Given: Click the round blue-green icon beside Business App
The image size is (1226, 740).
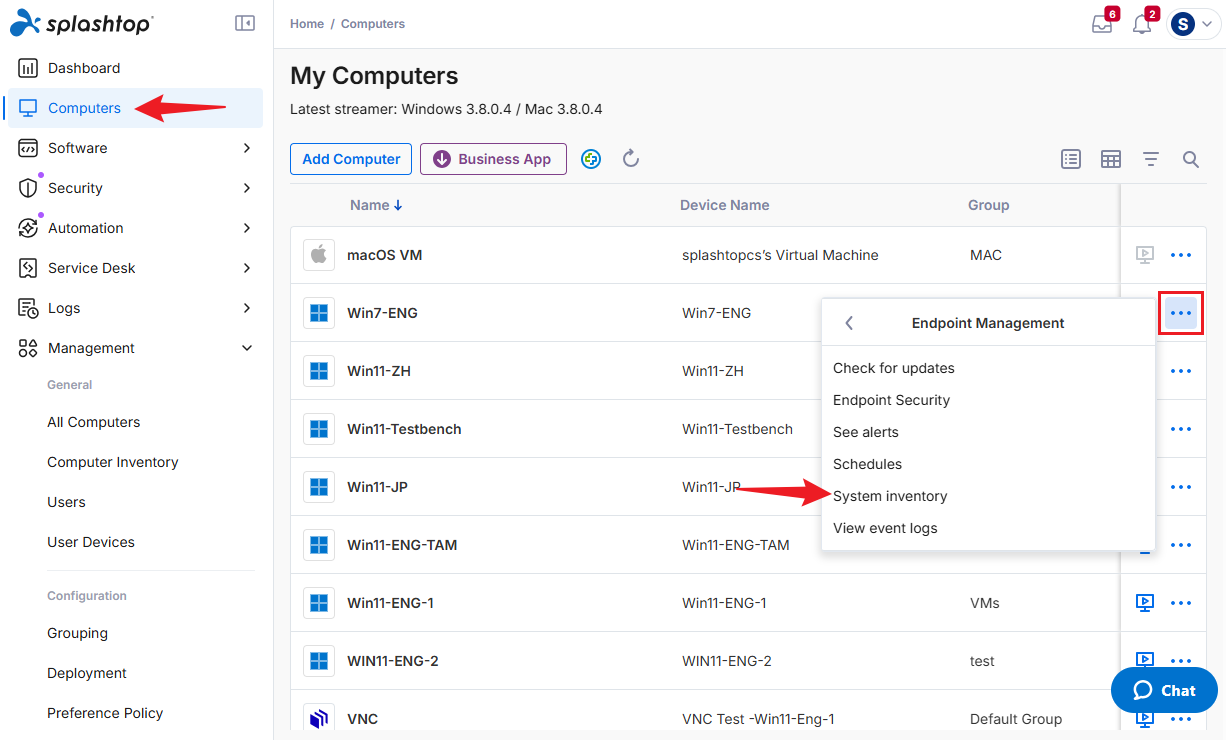Looking at the screenshot, I should (x=591, y=159).
